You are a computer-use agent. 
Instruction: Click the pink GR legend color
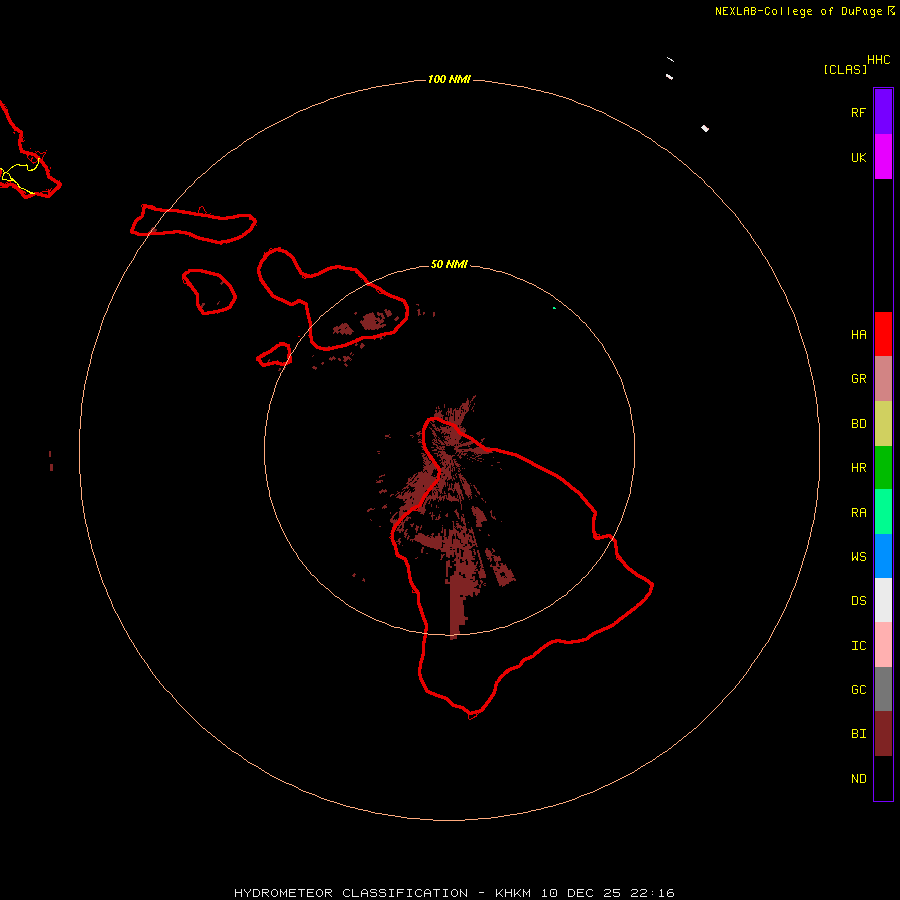coord(883,379)
